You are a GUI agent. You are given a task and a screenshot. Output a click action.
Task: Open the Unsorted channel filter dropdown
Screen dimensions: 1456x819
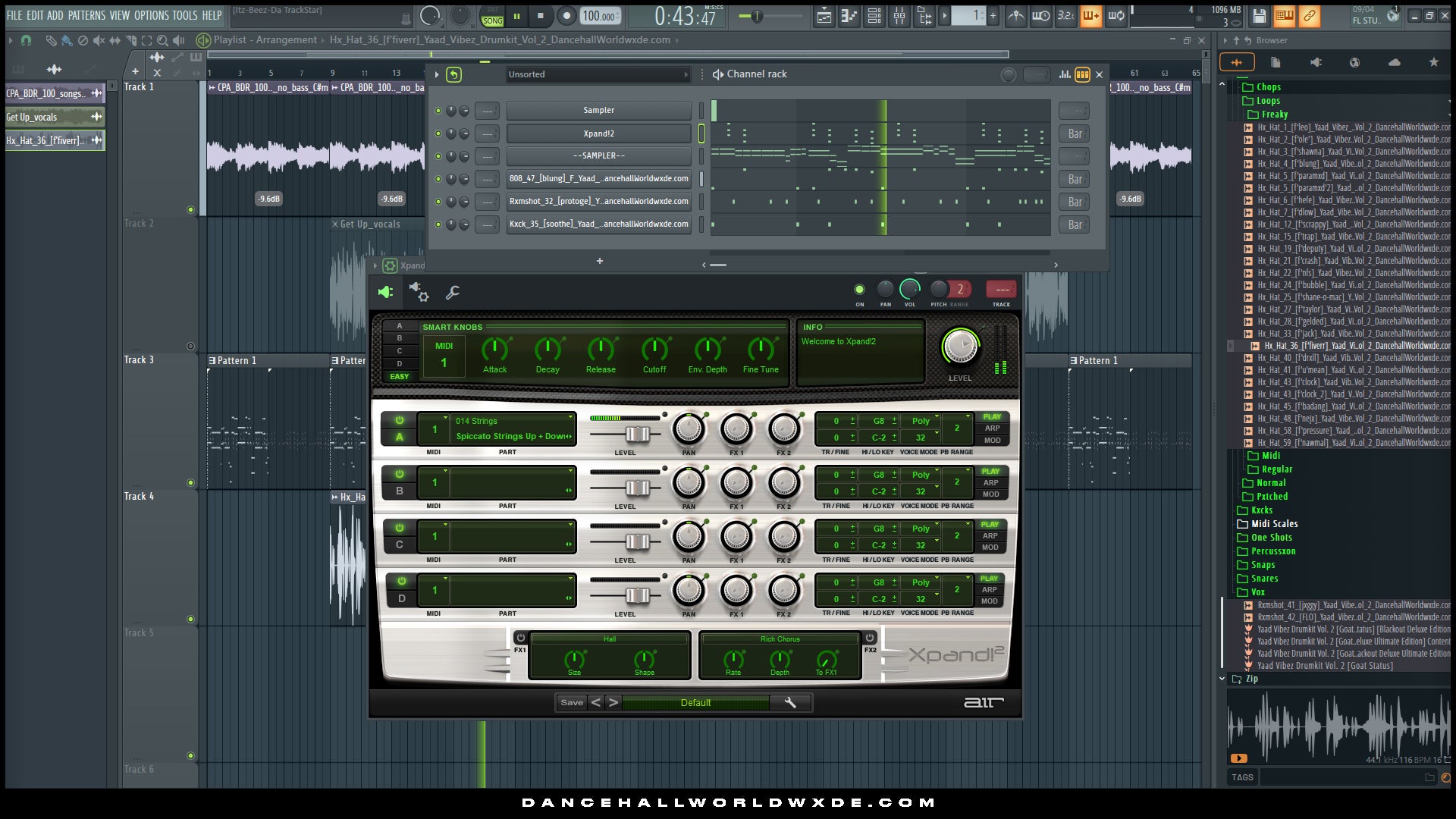point(598,74)
